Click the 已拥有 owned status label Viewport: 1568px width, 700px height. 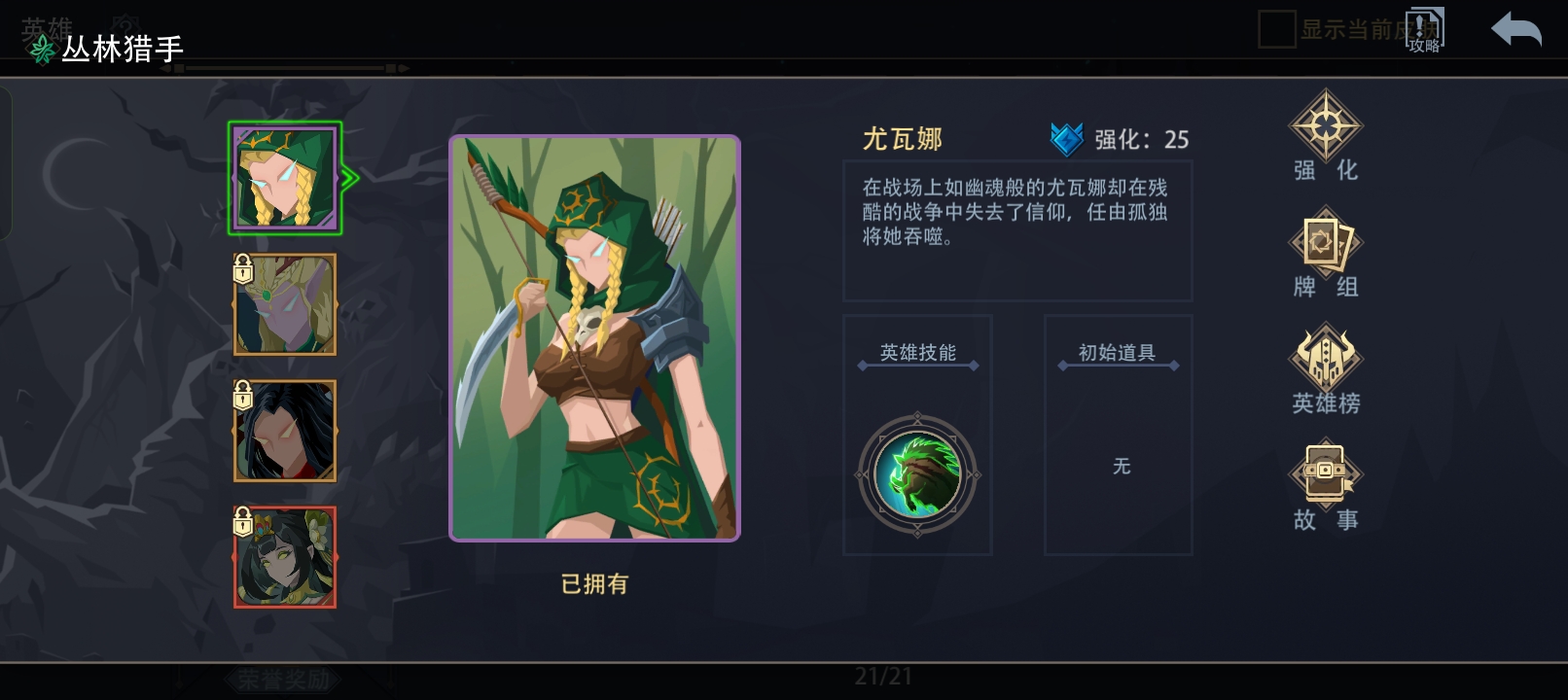point(594,583)
